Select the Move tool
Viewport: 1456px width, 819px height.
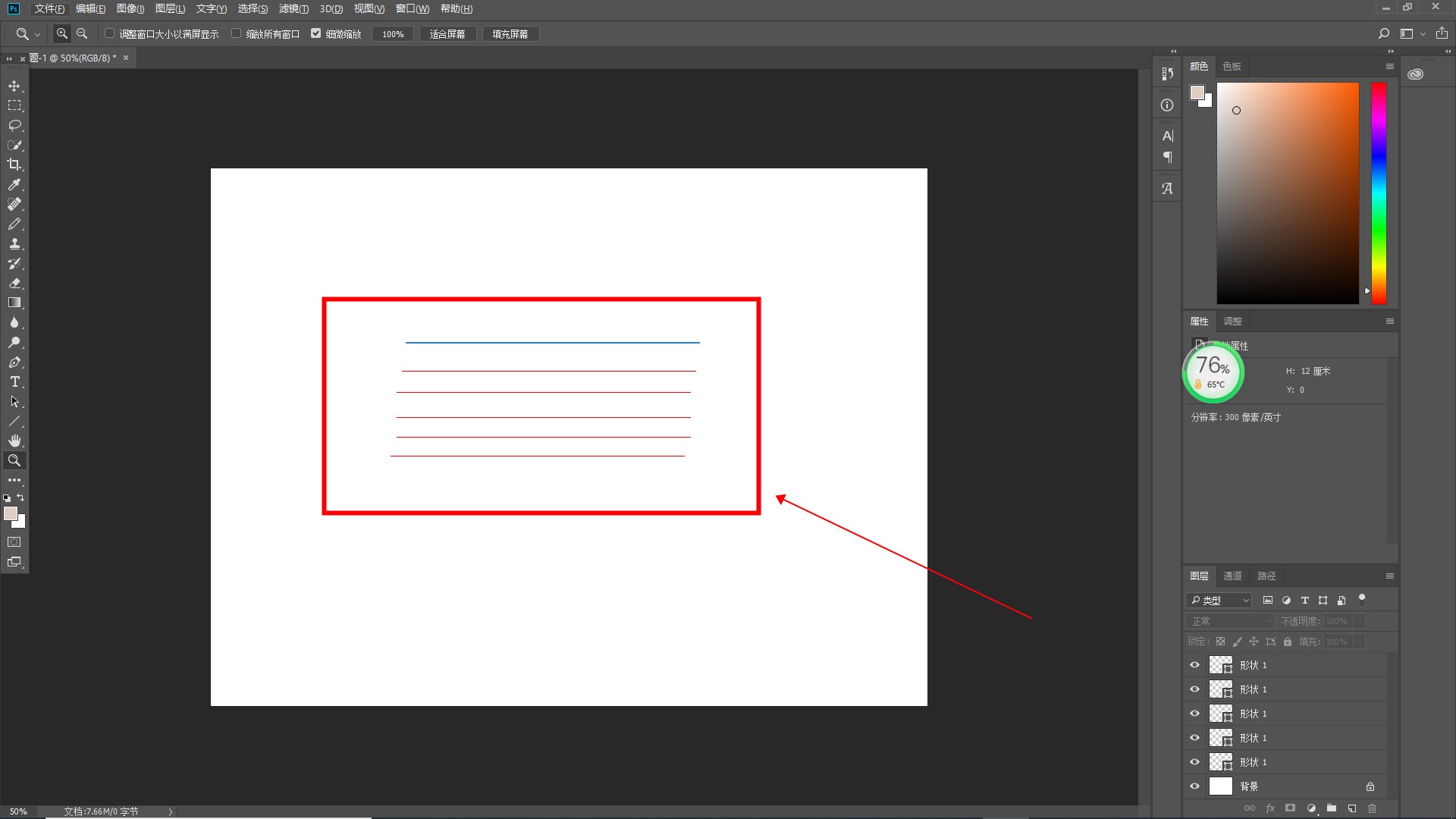click(x=14, y=86)
